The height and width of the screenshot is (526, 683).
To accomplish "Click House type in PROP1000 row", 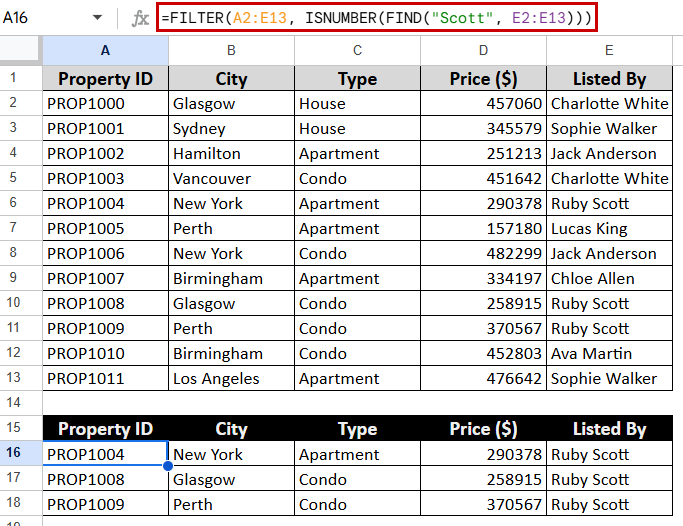I will (x=357, y=103).
